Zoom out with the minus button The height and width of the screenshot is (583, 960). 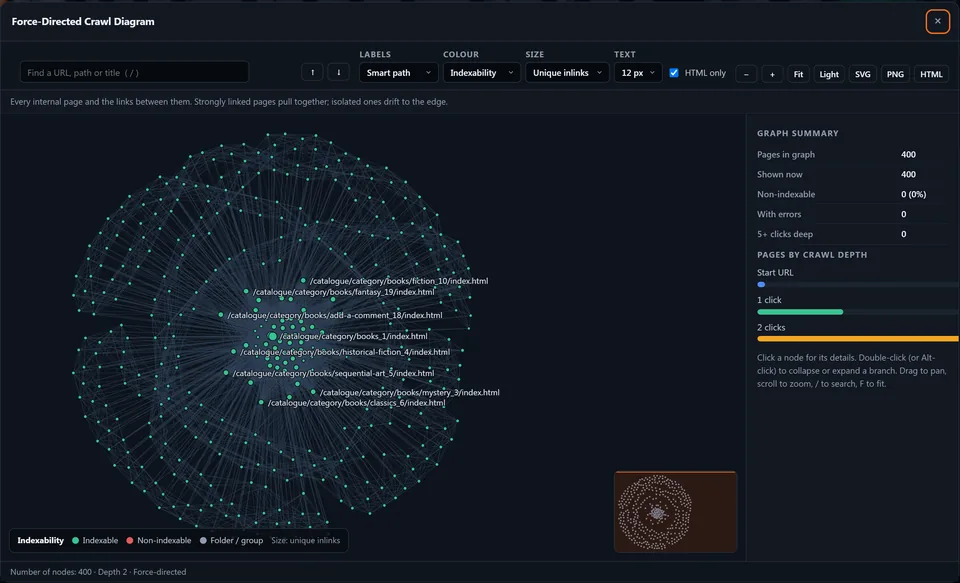click(746, 74)
